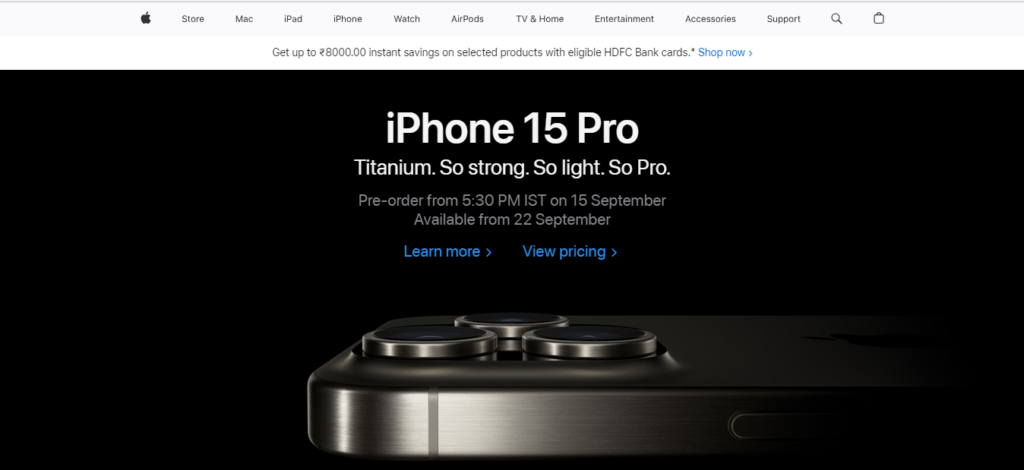This screenshot has height=470, width=1024.
Task: Open TV & Home navigation item
Action: pyautogui.click(x=539, y=19)
